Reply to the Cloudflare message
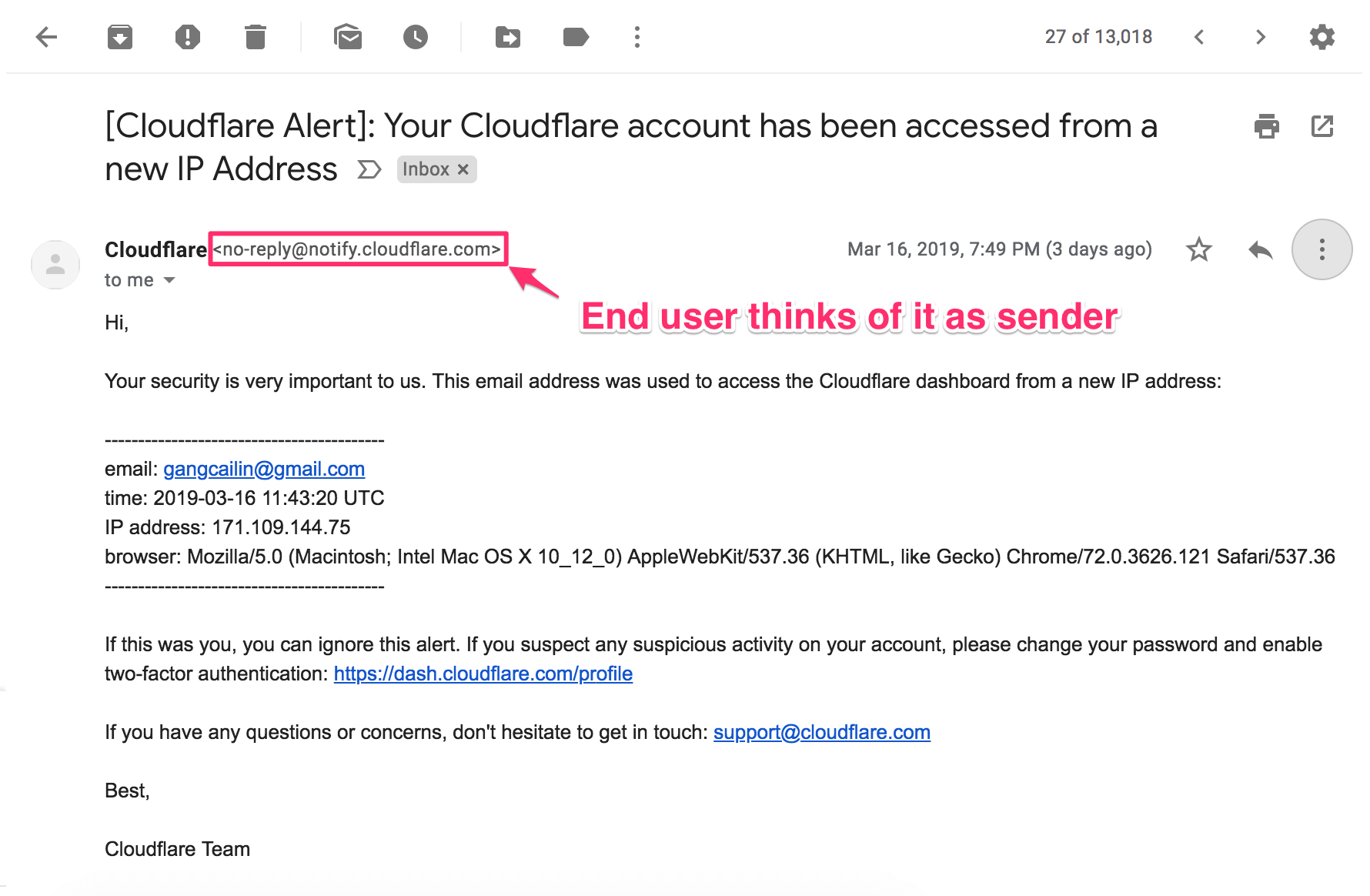The height and width of the screenshot is (896, 1370). click(1261, 249)
